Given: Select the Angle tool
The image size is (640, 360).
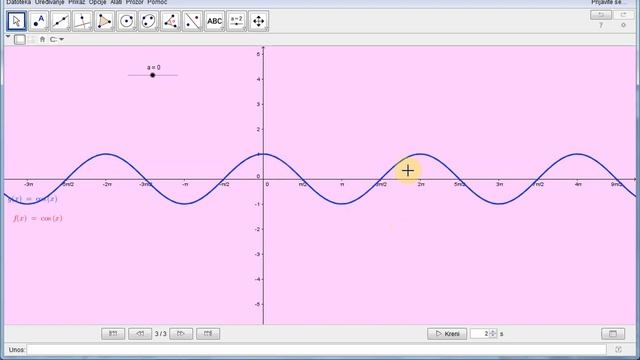Looking at the screenshot, I should 171,21.
